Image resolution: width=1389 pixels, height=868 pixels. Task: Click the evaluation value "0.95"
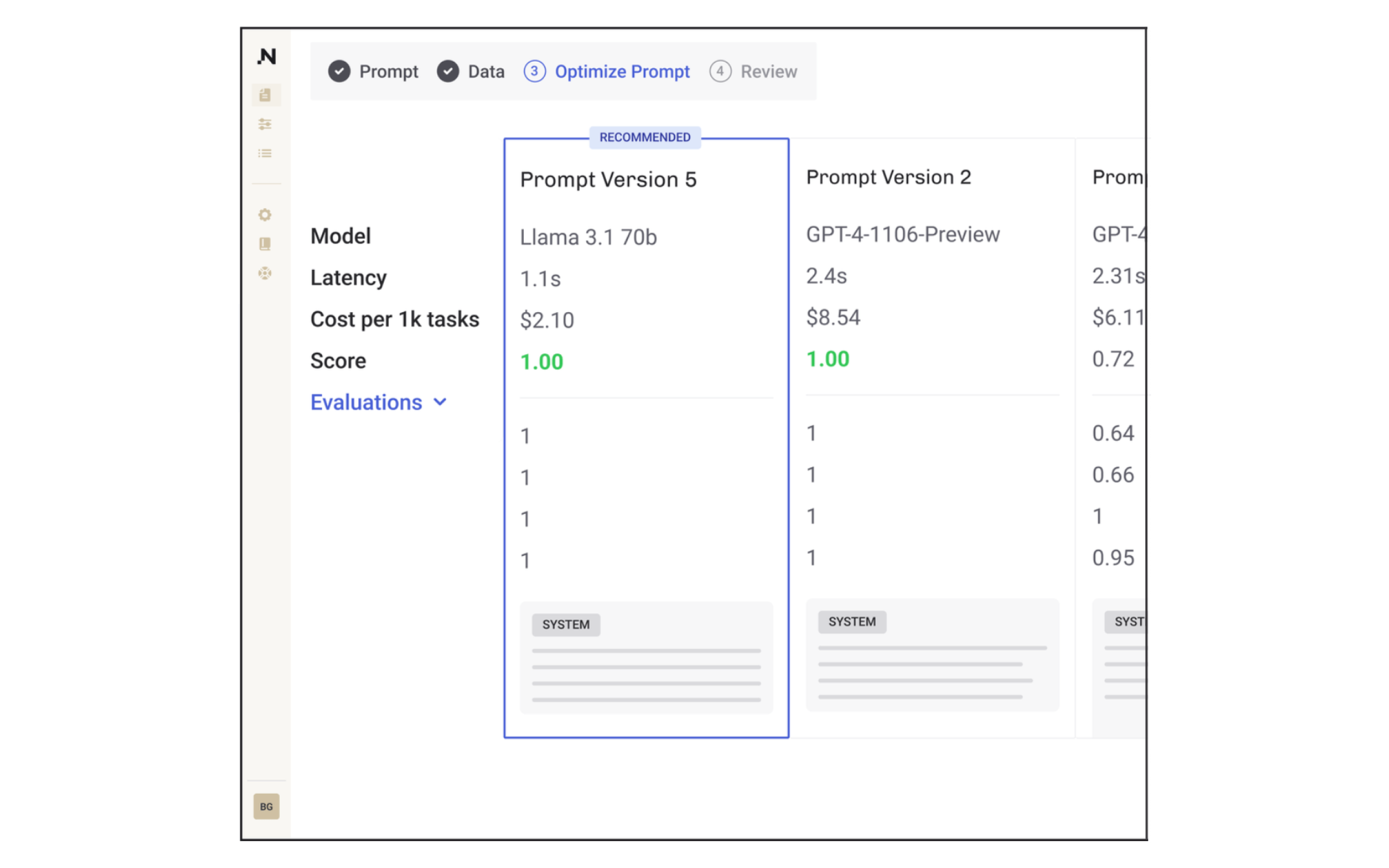pos(1113,558)
